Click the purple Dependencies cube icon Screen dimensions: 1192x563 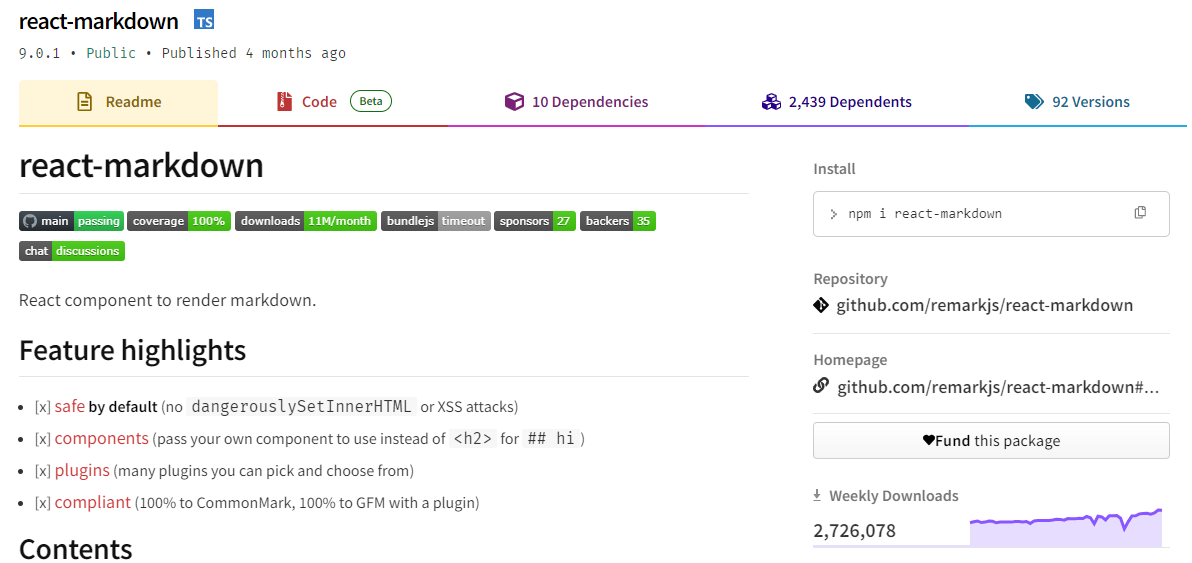(x=515, y=102)
